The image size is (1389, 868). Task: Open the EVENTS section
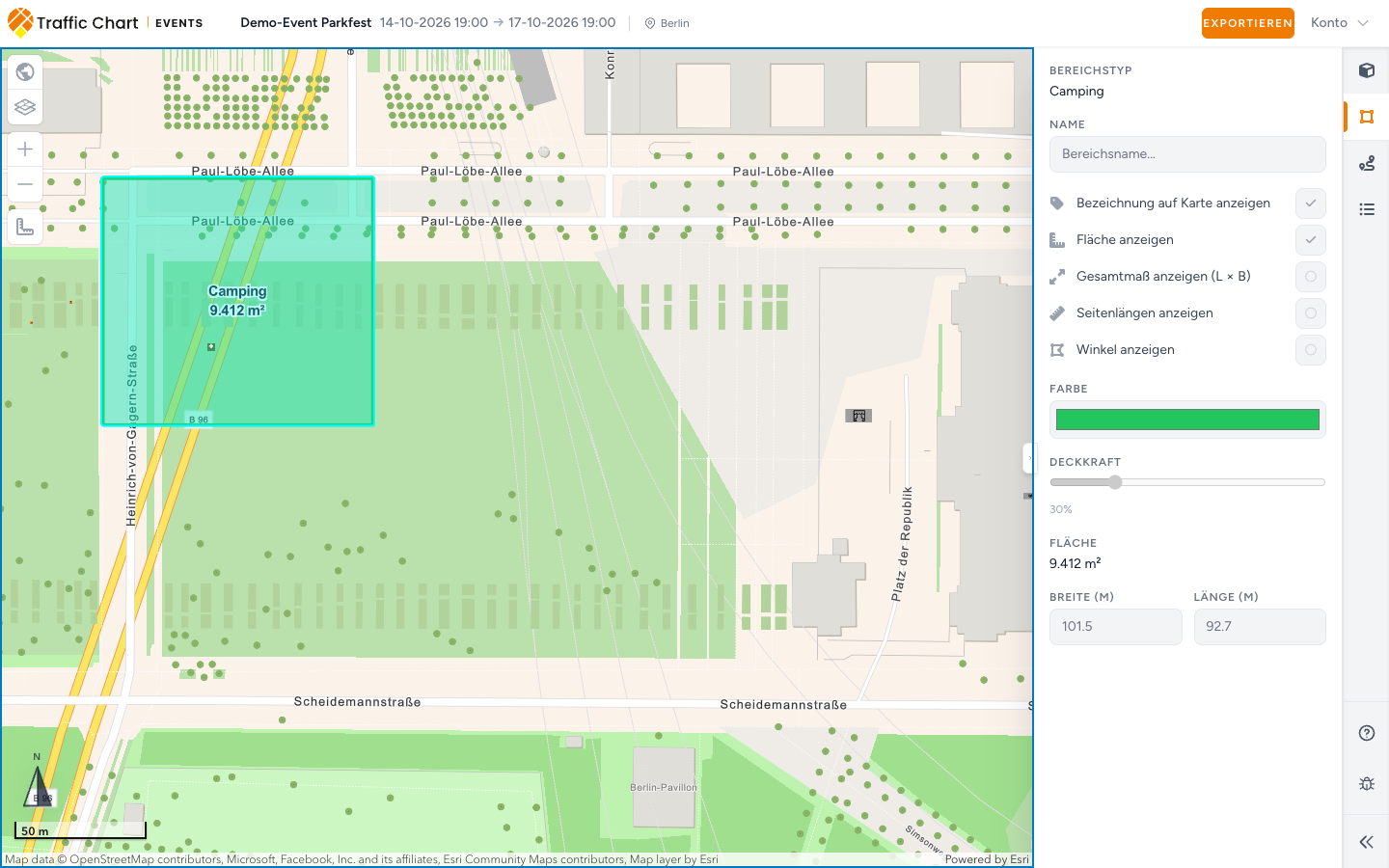pyautogui.click(x=178, y=23)
